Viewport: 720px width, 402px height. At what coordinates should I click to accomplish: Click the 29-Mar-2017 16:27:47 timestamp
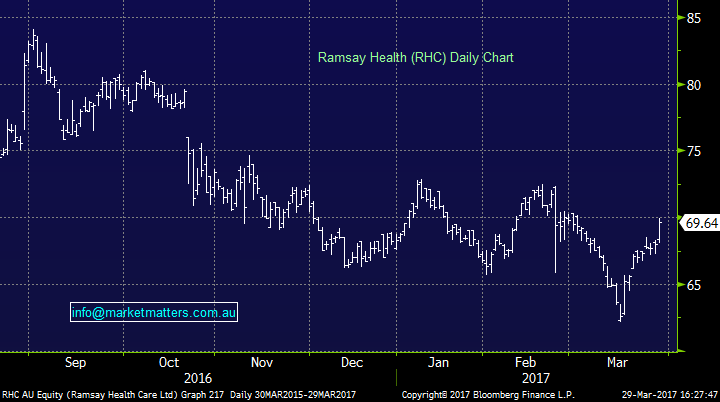pos(669,395)
